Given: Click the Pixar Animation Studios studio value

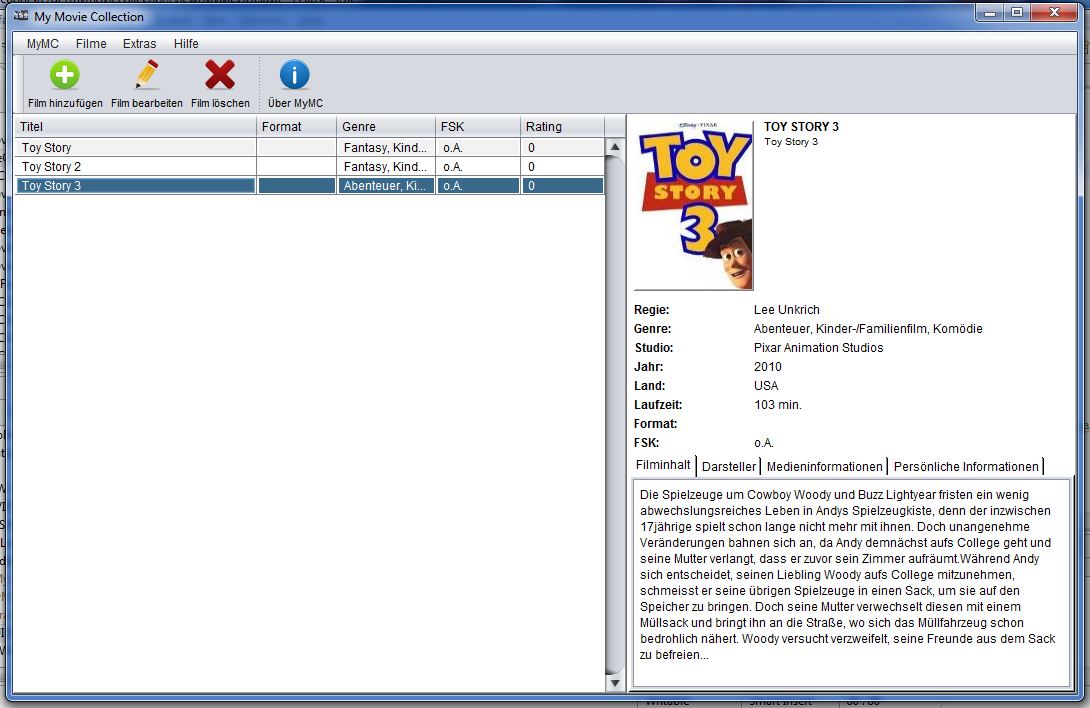Looking at the screenshot, I should point(818,348).
